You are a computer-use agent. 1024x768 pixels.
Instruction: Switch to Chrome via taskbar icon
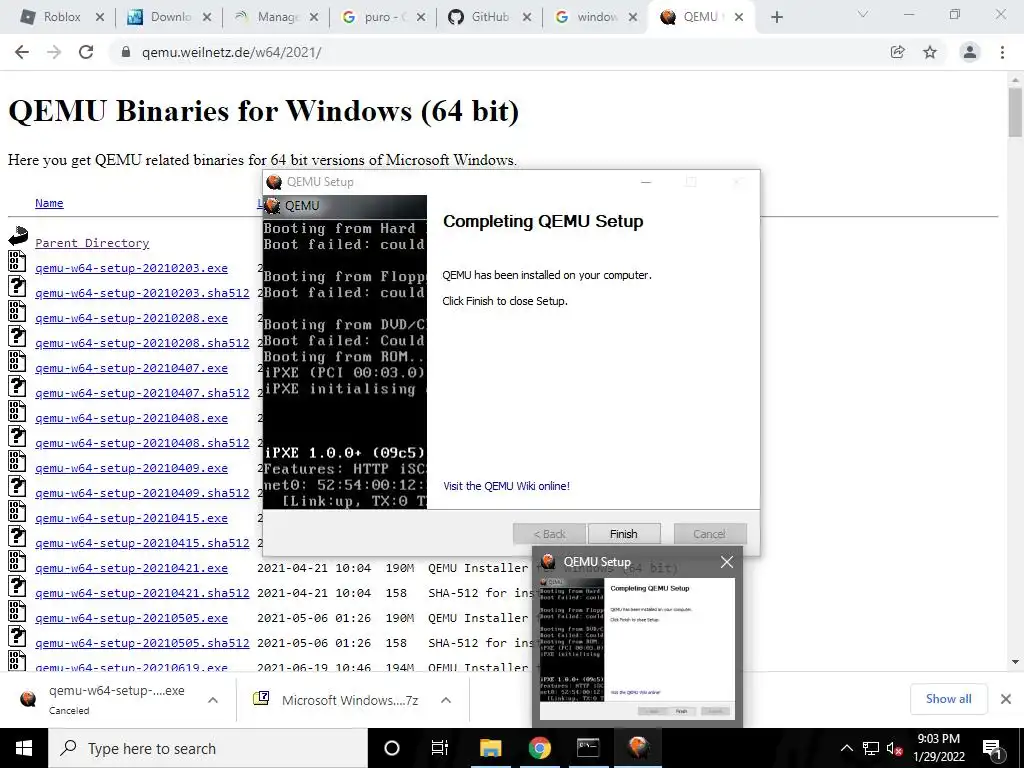tap(539, 748)
